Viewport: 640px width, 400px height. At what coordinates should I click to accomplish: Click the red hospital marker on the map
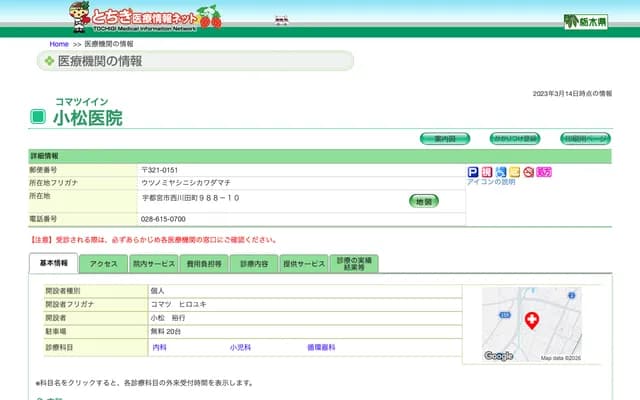click(x=532, y=320)
